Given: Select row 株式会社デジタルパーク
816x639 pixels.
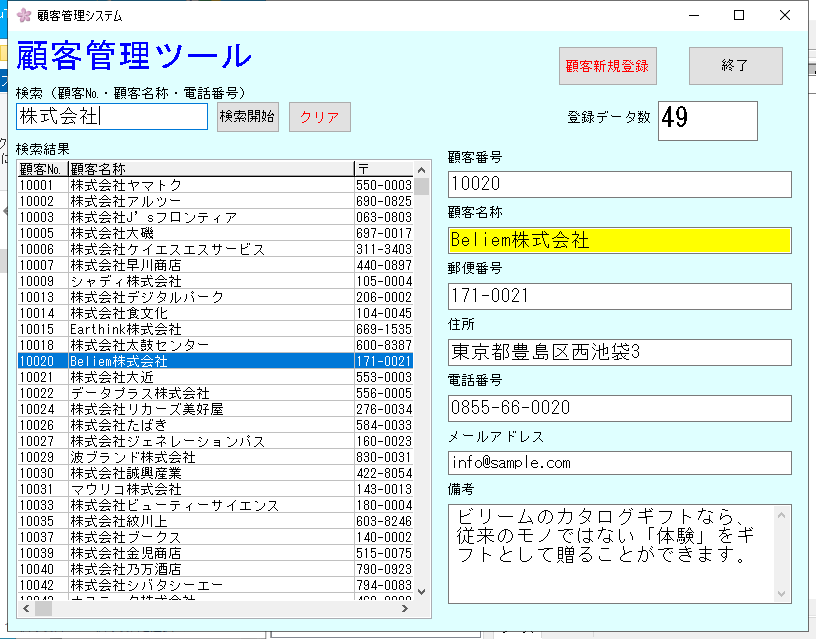Looking at the screenshot, I should coord(215,297).
